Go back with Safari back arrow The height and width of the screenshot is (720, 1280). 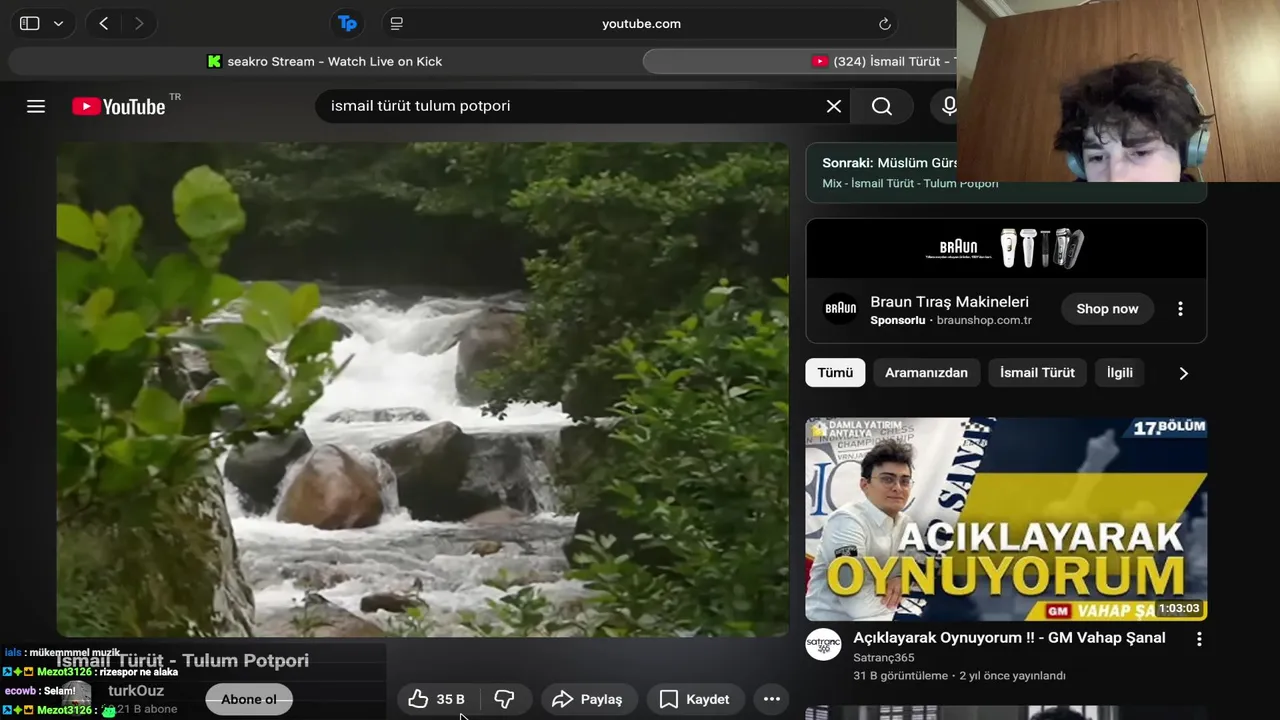[103, 23]
